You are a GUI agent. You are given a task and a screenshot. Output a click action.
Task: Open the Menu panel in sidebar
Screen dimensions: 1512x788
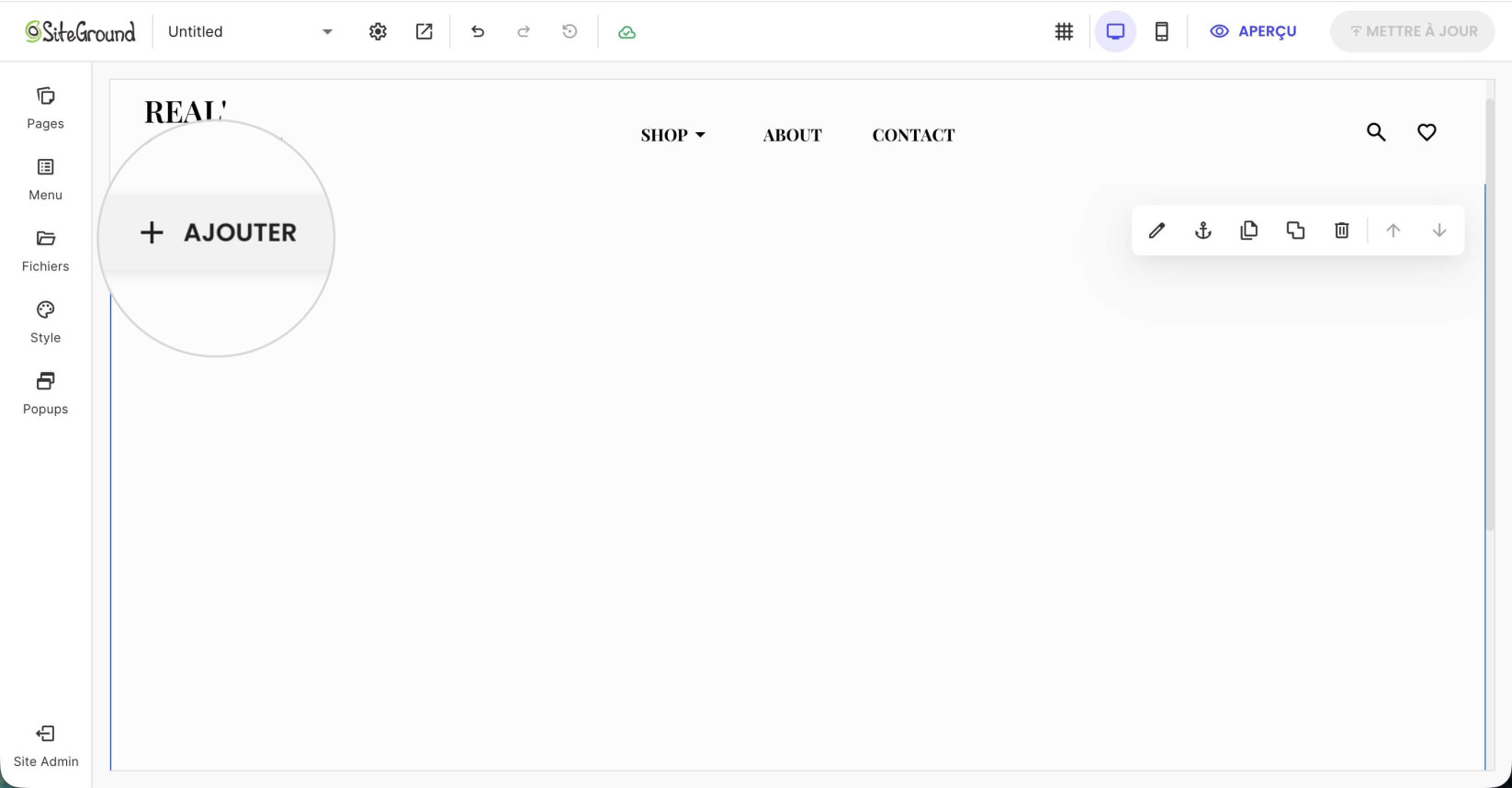pyautogui.click(x=45, y=179)
